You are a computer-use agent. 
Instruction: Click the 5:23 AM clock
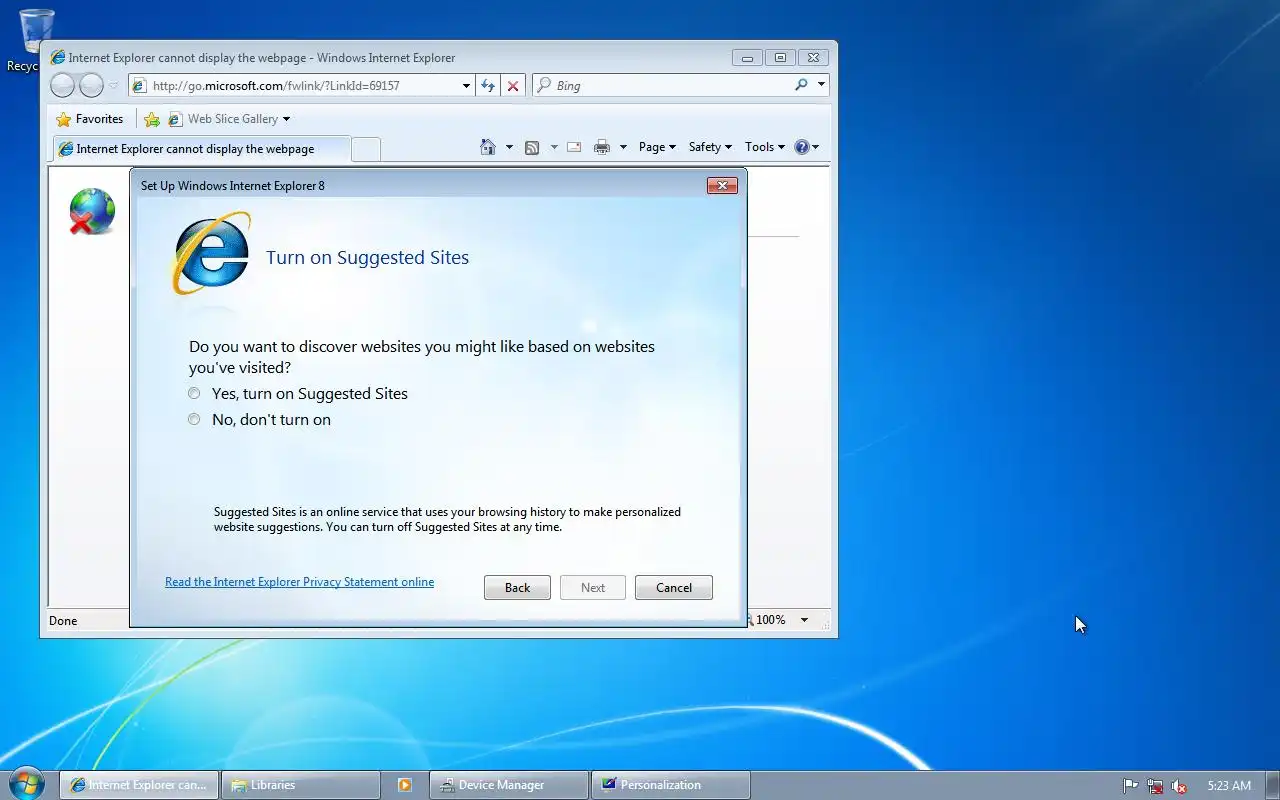[1229, 786]
